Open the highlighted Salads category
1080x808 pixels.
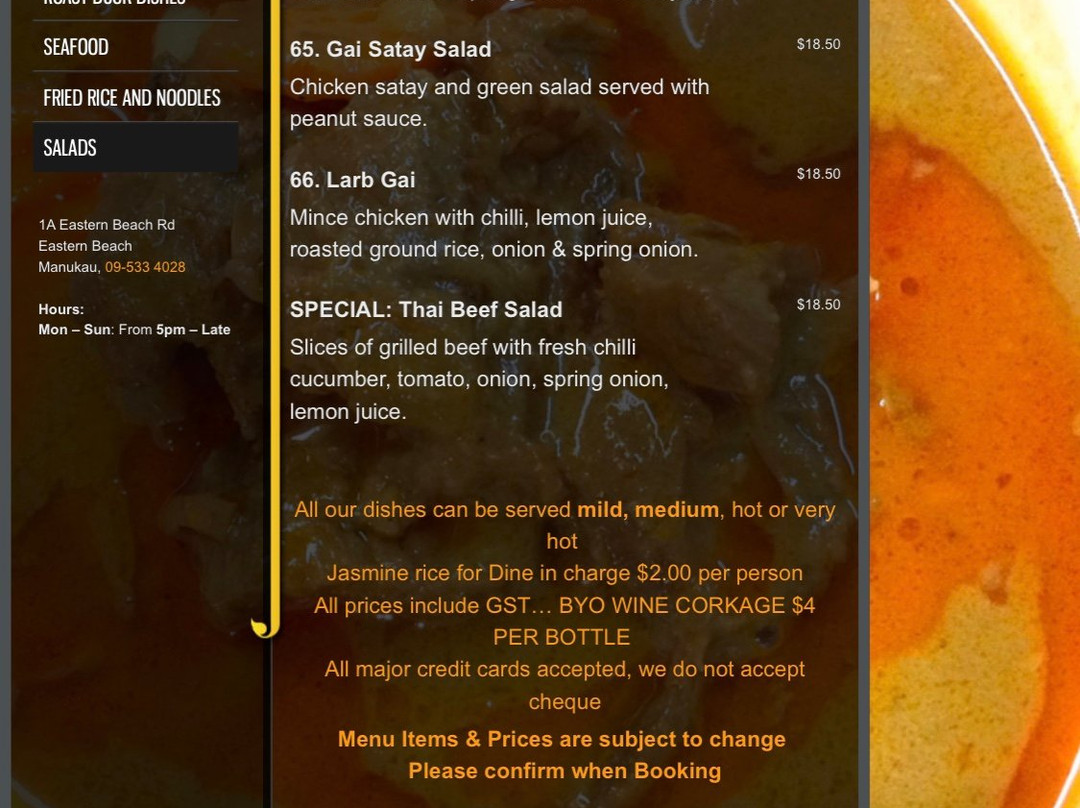tap(135, 147)
